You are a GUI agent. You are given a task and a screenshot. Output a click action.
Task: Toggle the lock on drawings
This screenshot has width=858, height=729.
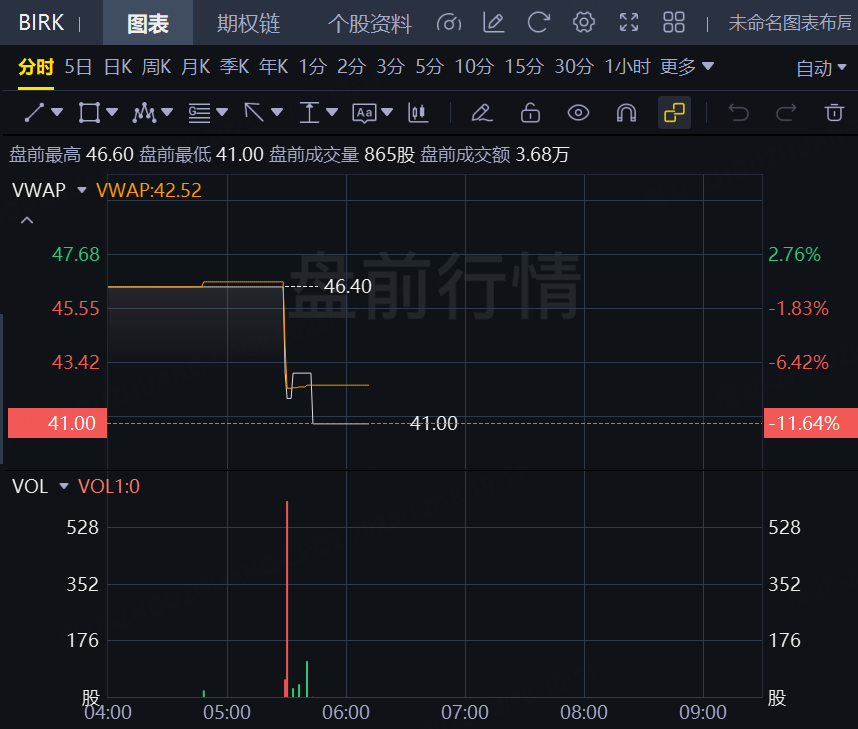[x=530, y=113]
